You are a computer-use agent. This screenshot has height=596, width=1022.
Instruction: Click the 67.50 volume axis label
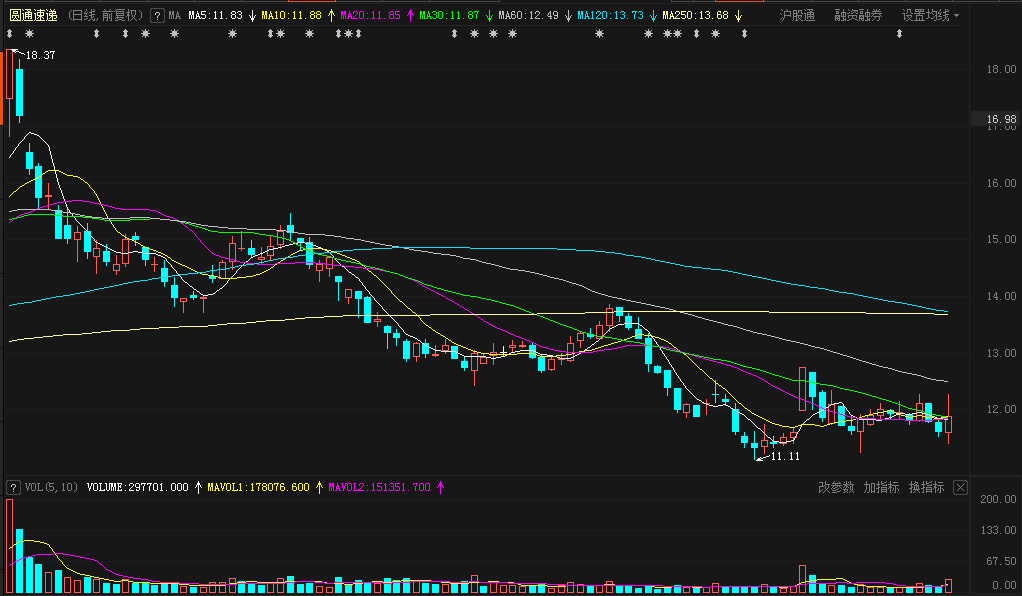[1001, 561]
